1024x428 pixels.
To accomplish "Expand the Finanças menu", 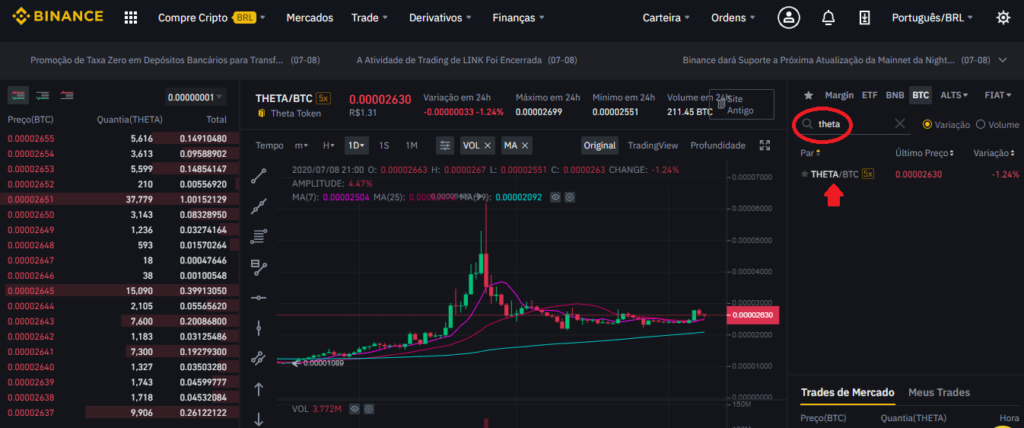I will click(519, 18).
